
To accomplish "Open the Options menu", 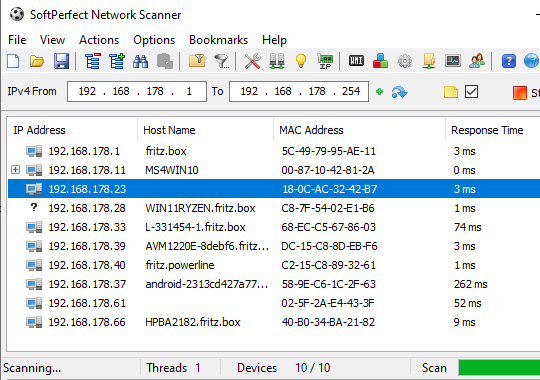I will tap(154, 40).
